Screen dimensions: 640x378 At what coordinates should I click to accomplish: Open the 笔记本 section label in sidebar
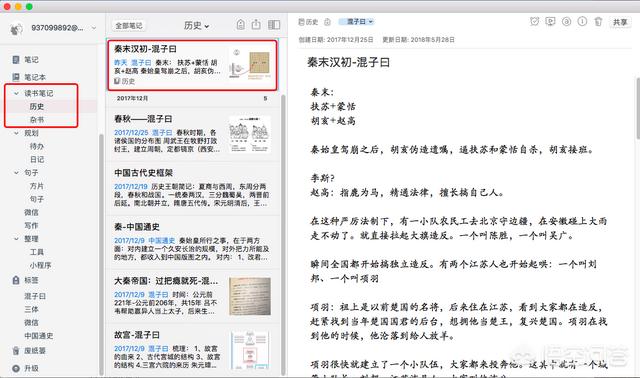35,77
